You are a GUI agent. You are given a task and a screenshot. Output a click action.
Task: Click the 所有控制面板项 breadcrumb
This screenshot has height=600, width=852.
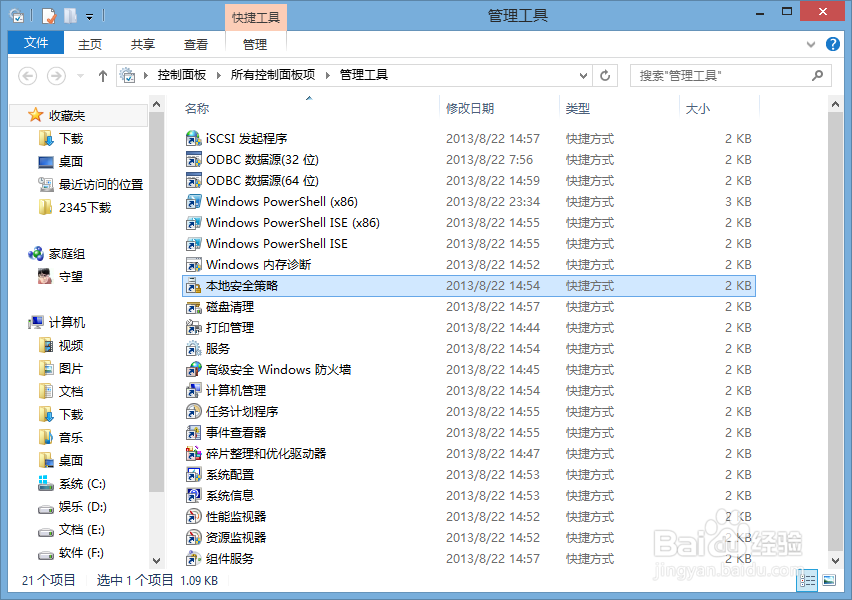[x=273, y=75]
